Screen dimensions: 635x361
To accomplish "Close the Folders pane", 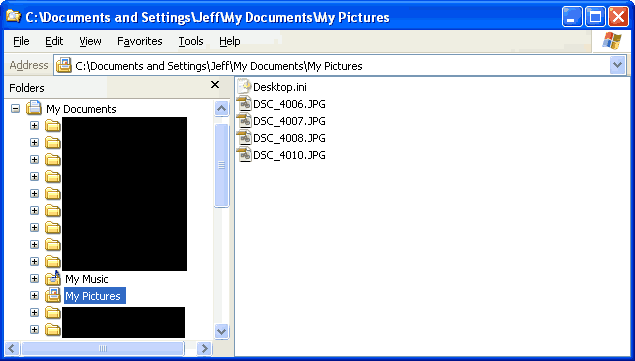I will pyautogui.click(x=215, y=85).
